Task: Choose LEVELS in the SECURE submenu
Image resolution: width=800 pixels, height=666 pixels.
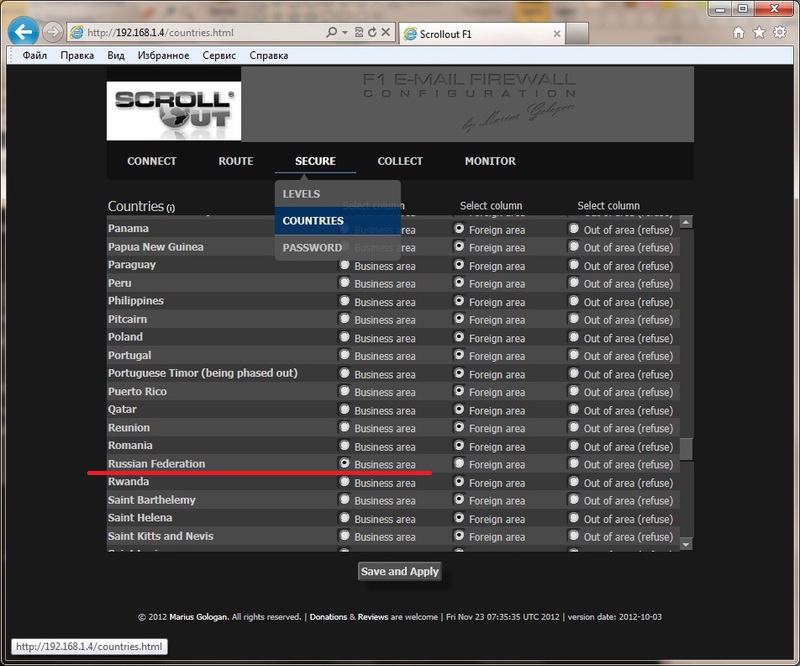Action: [337, 194]
